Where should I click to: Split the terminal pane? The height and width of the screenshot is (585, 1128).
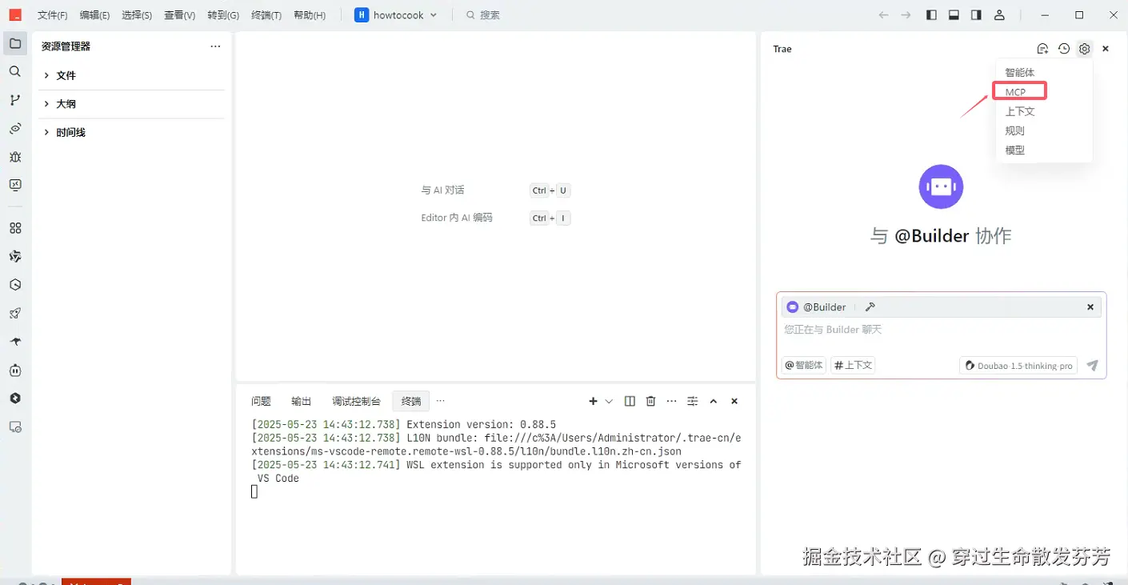pyautogui.click(x=629, y=402)
